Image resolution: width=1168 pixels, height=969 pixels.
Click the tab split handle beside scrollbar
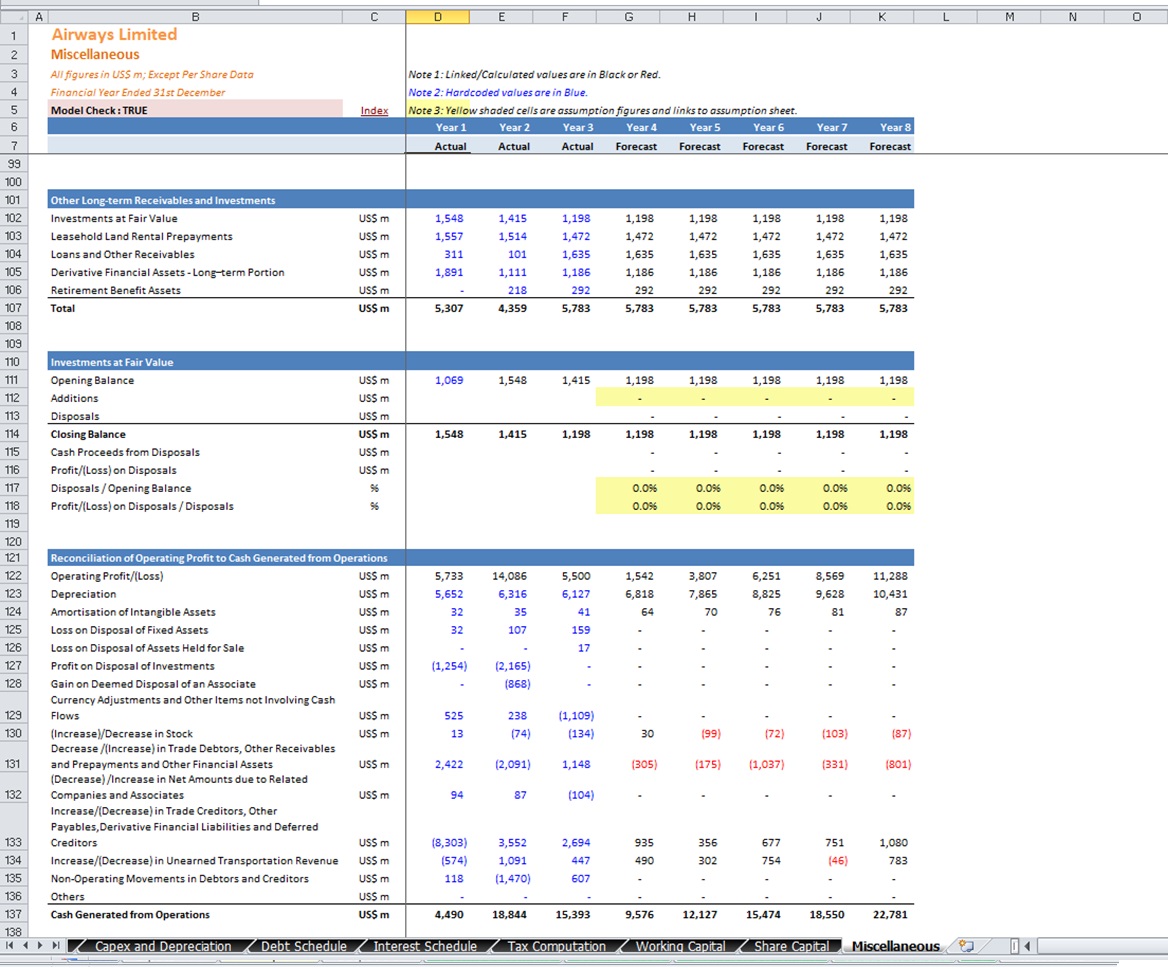point(1014,946)
